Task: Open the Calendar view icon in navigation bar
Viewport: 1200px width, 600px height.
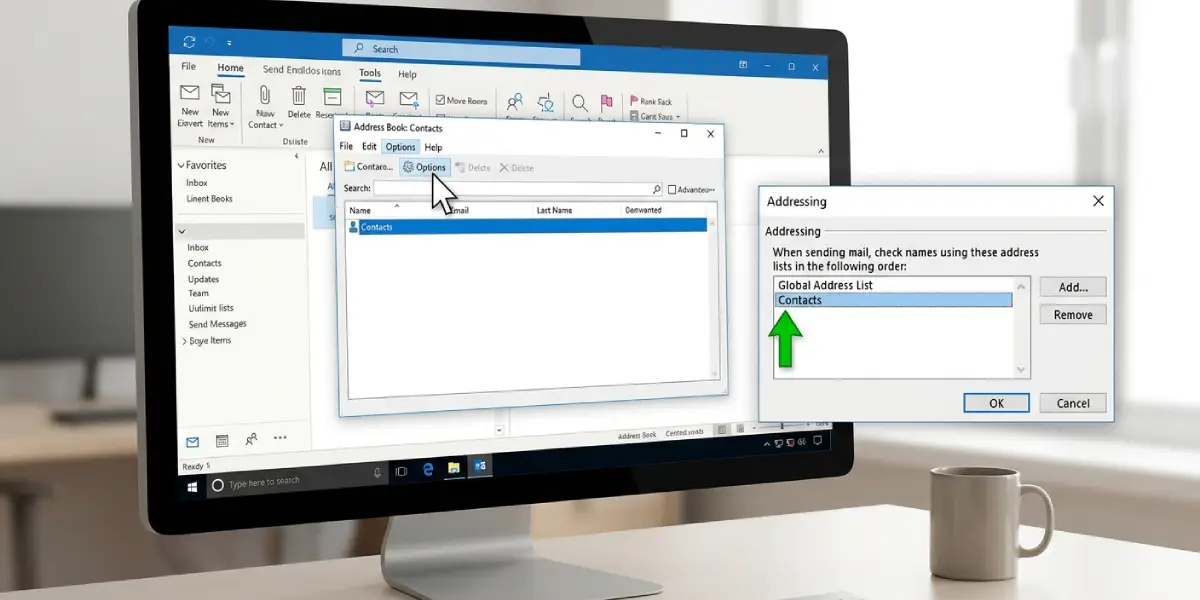Action: click(x=221, y=440)
